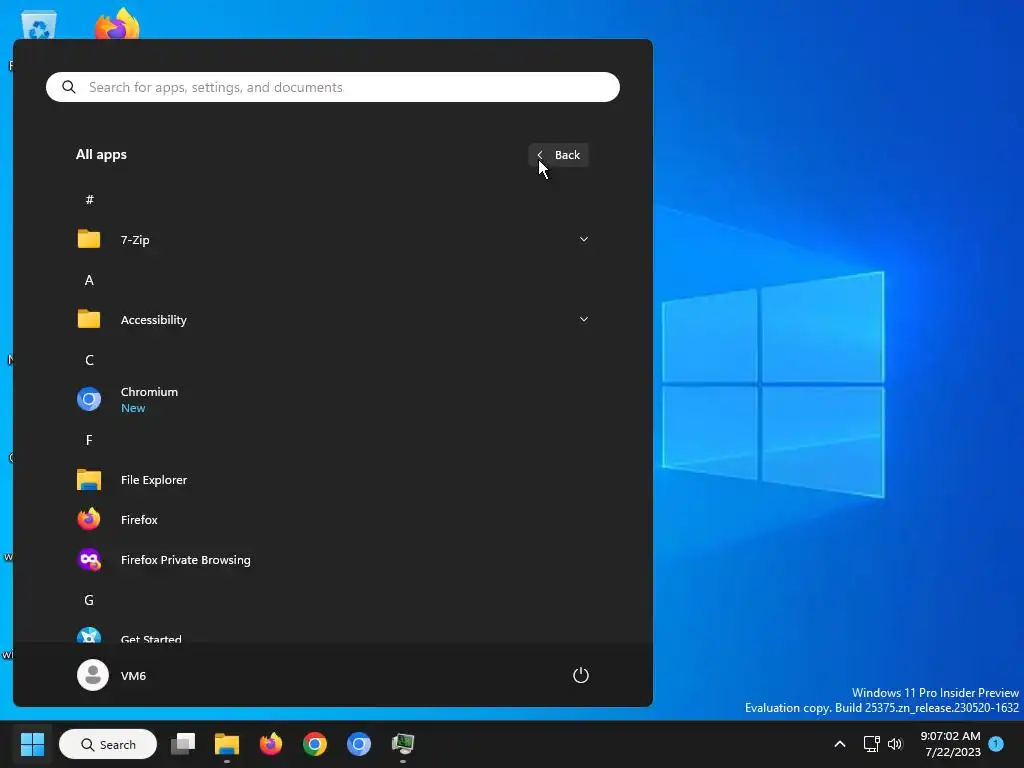This screenshot has height=768, width=1024.
Task: Show hidden system tray icons
Action: point(840,744)
